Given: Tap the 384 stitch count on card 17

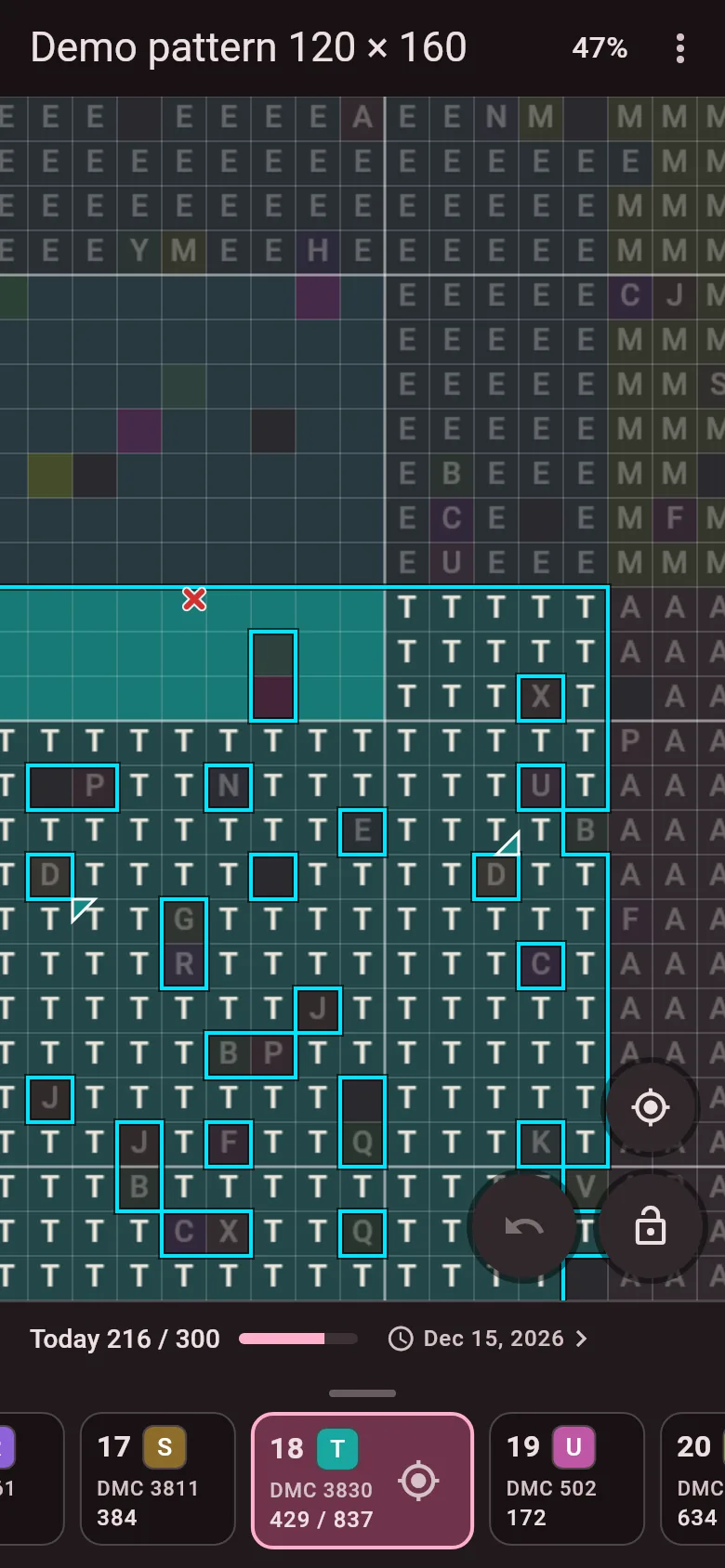Looking at the screenshot, I should click(117, 1518).
